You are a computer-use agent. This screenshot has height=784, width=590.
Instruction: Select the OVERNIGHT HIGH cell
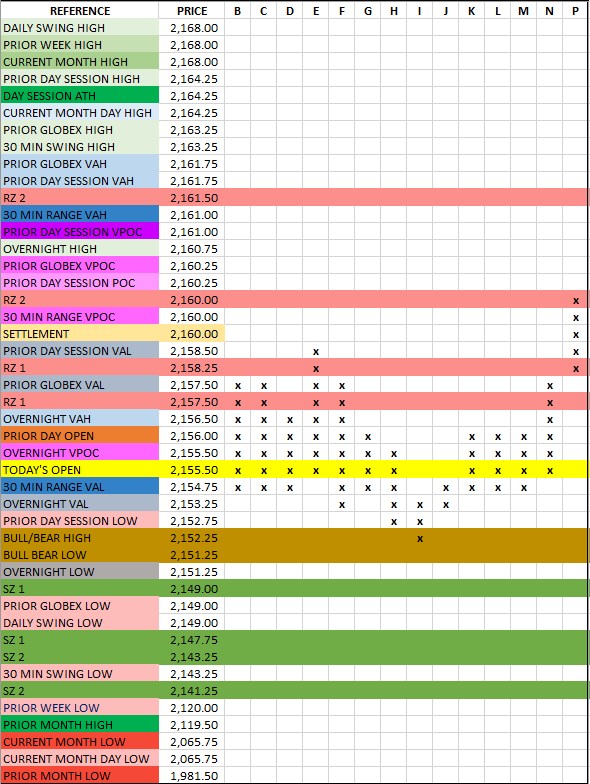click(x=80, y=249)
